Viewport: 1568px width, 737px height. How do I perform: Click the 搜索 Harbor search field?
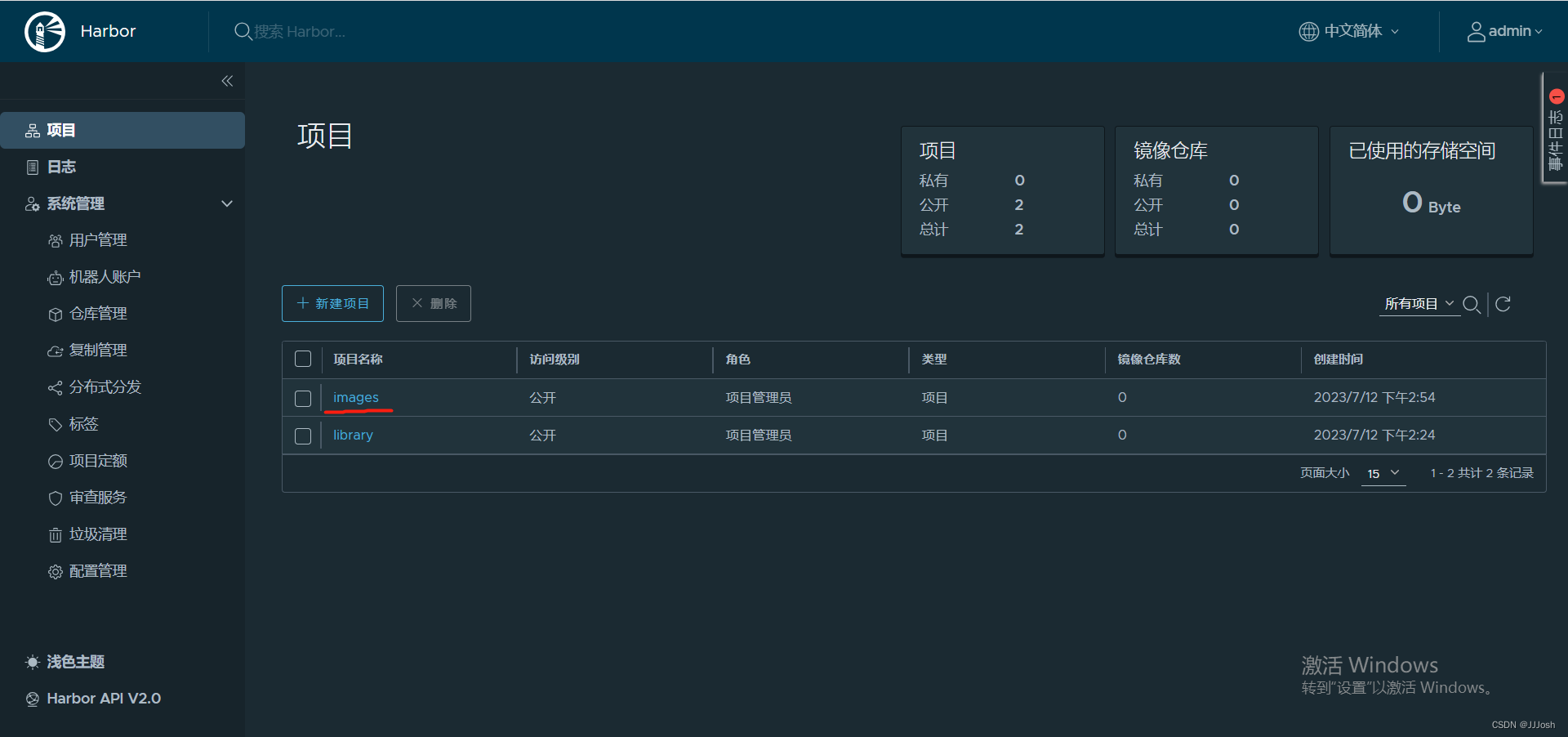tap(300, 31)
